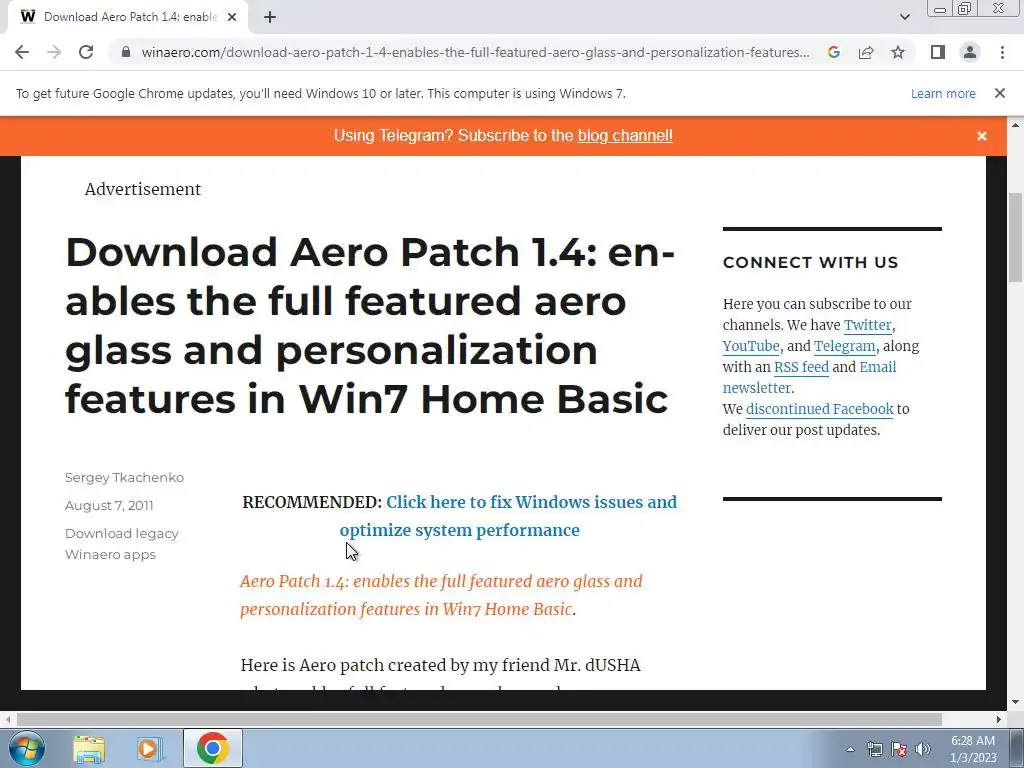Viewport: 1024px width, 768px height.
Task: Open the Windows Start menu
Action: click(x=26, y=748)
